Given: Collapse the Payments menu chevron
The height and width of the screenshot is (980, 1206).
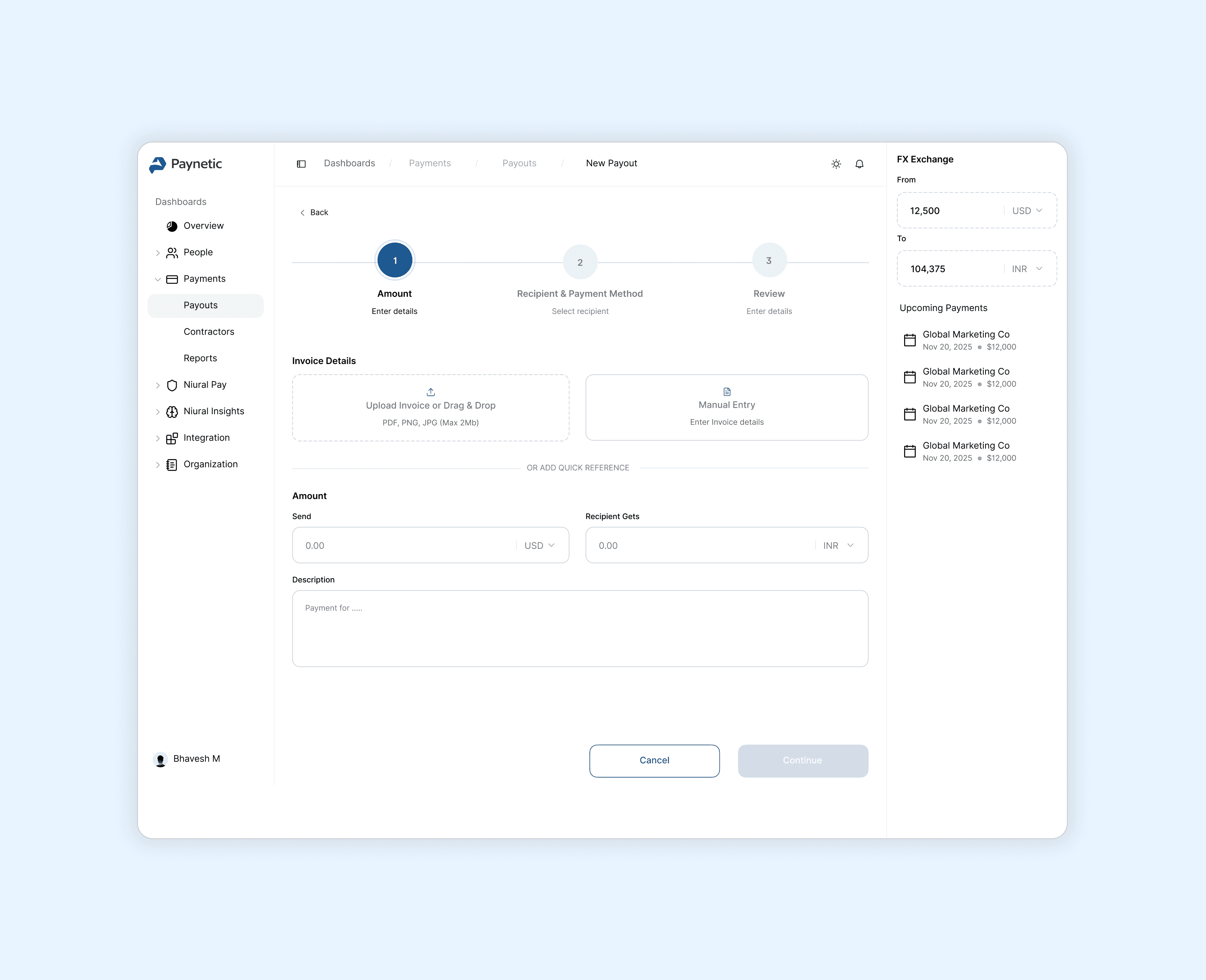Looking at the screenshot, I should pyautogui.click(x=158, y=279).
